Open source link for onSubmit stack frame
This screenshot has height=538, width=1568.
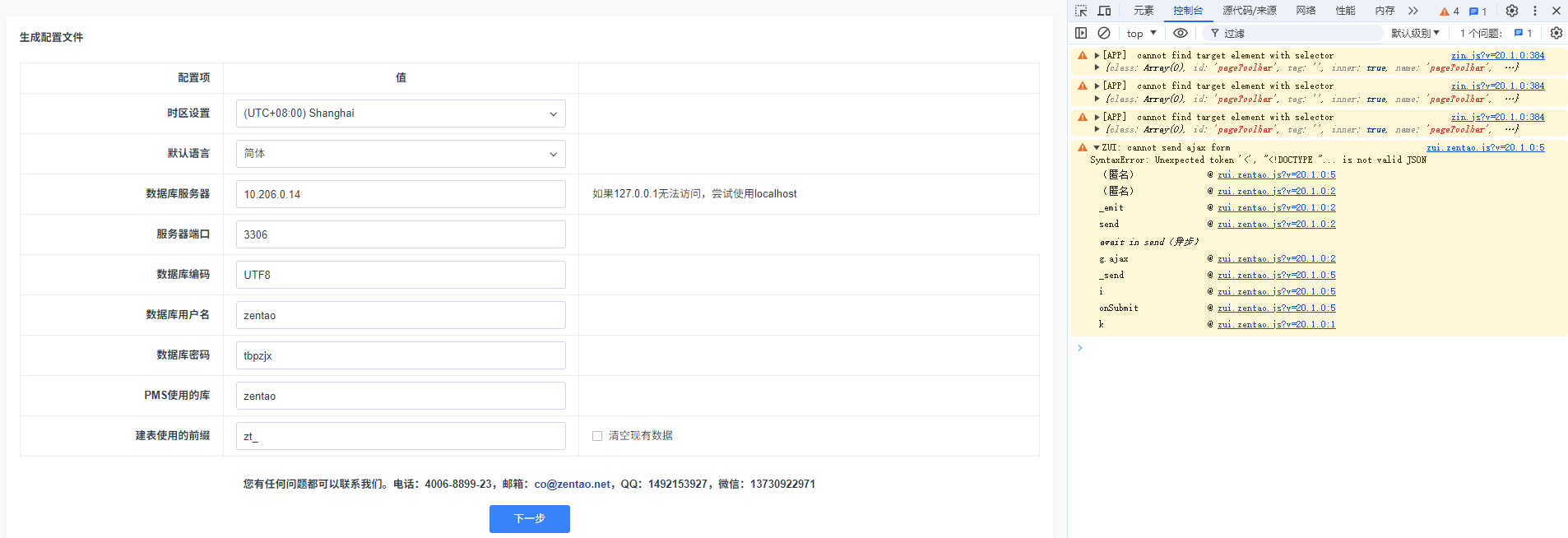coord(1277,308)
